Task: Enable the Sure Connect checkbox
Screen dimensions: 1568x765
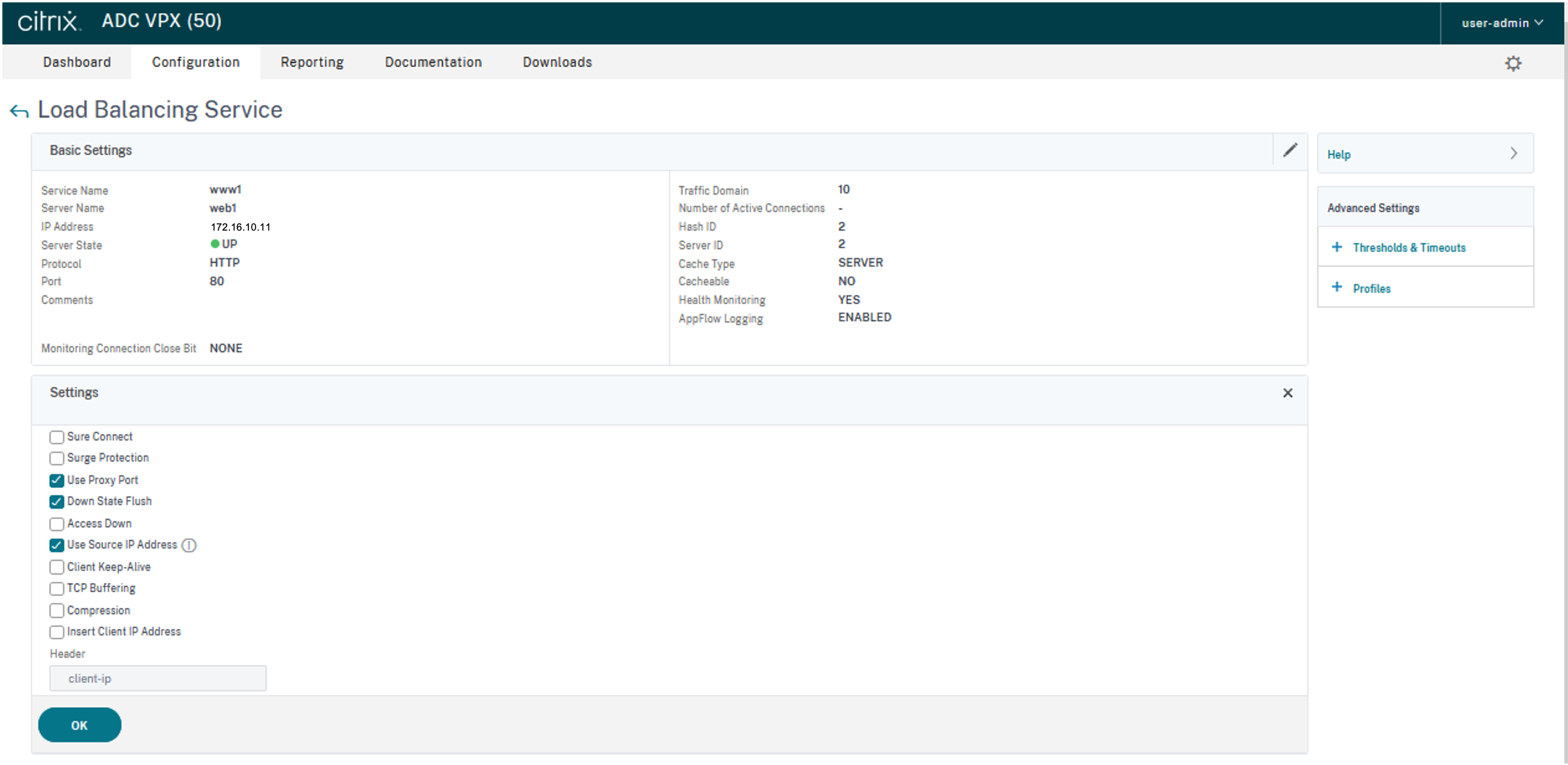Action: (56, 437)
